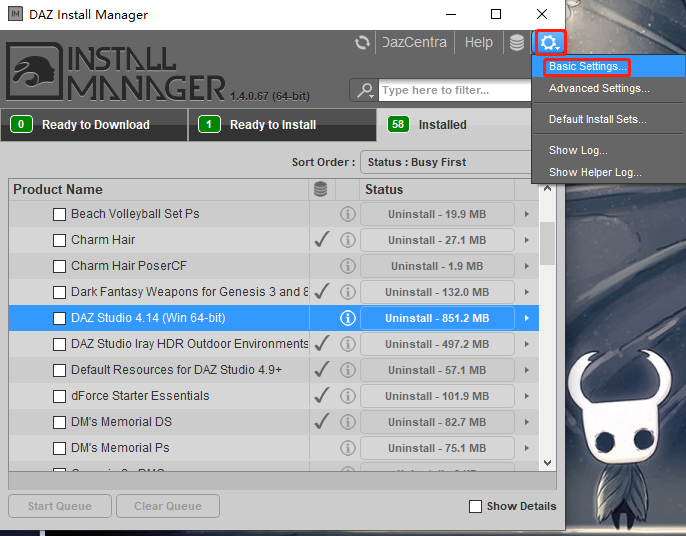
Task: Expand options arrow for dForce Starter Essentials
Action: (527, 396)
